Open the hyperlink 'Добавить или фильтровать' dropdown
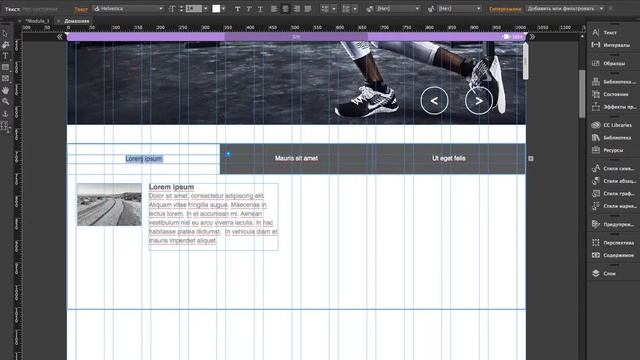This screenshot has height=360, width=640. [565, 9]
